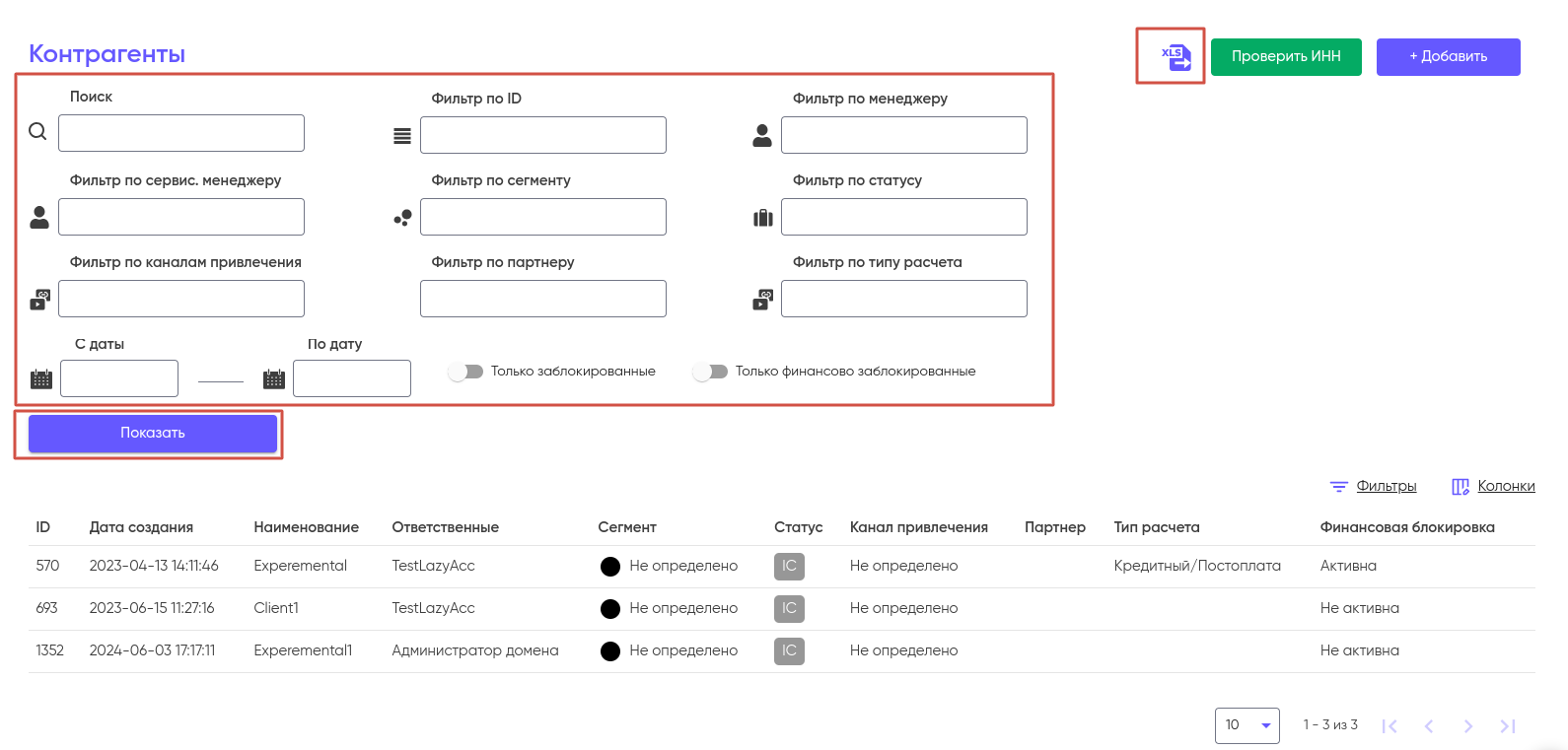Open the 'Фильтр по статусу' dropdown field
Image resolution: width=1568 pixels, height=750 pixels.
(903, 217)
